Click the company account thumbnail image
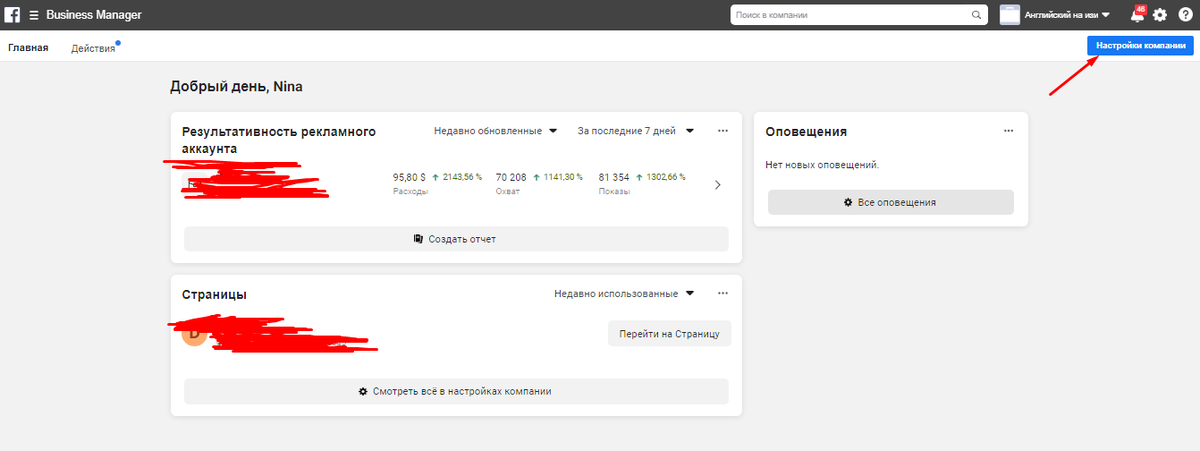 tap(1009, 15)
